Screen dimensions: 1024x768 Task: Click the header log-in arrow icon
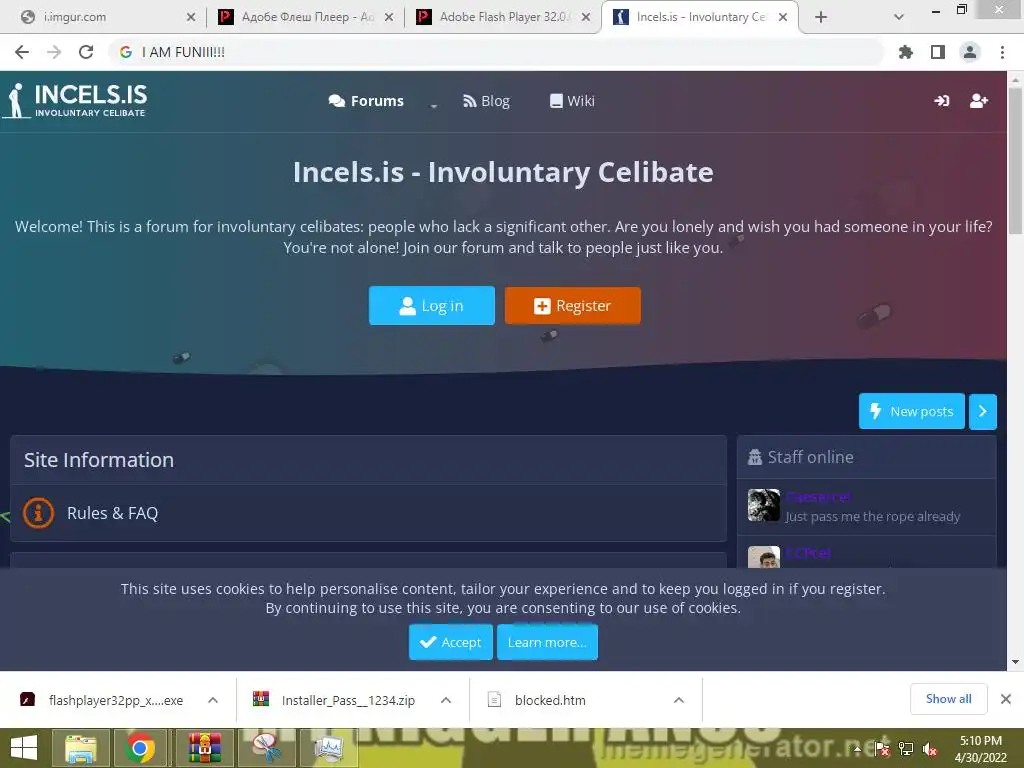click(941, 101)
